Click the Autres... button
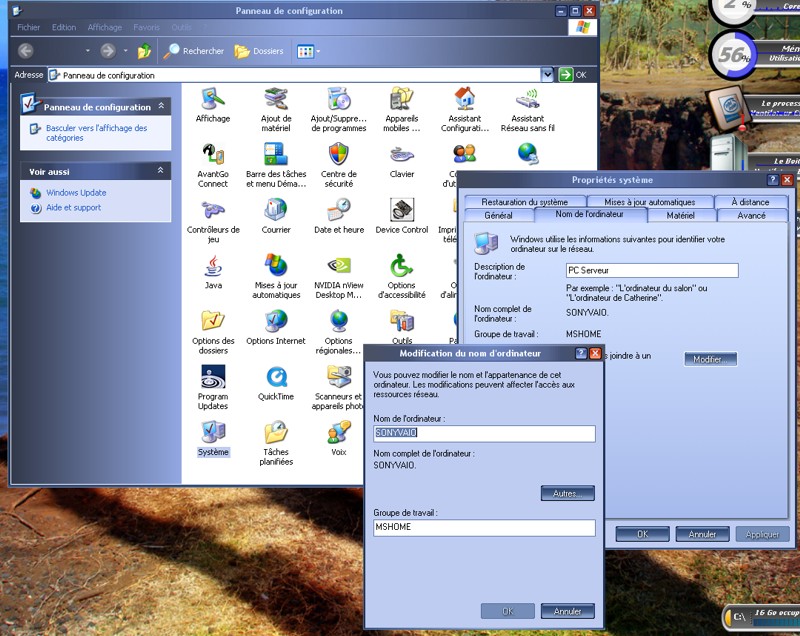The height and width of the screenshot is (636, 800). tap(567, 493)
